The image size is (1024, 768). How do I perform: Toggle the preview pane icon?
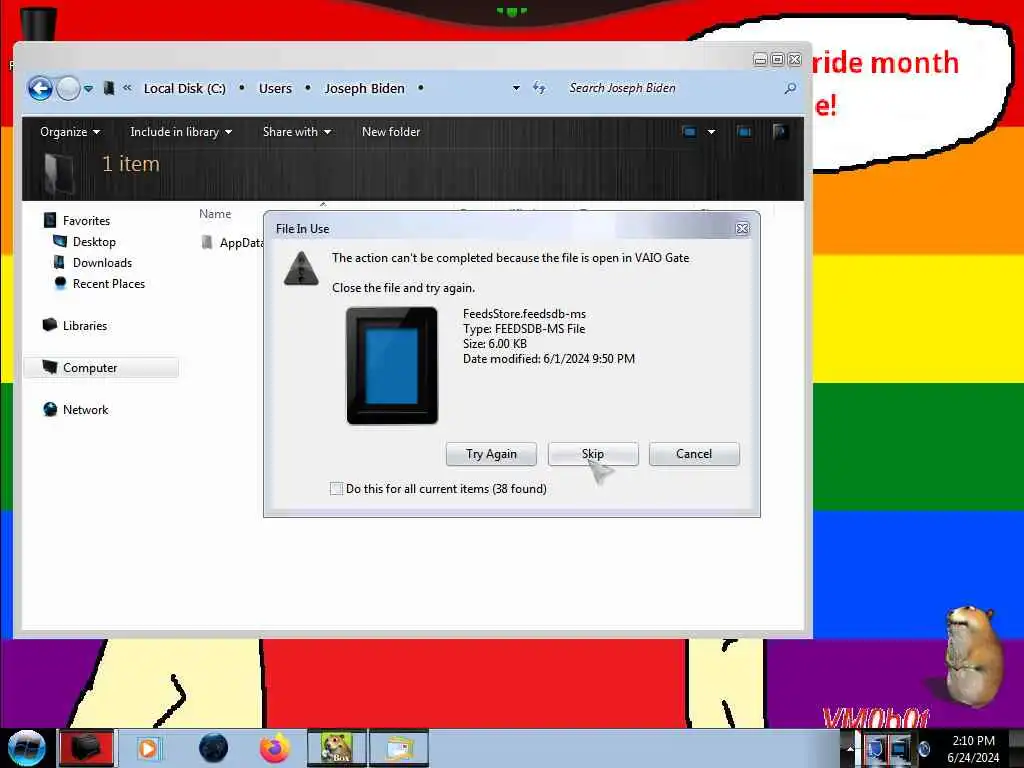(744, 132)
